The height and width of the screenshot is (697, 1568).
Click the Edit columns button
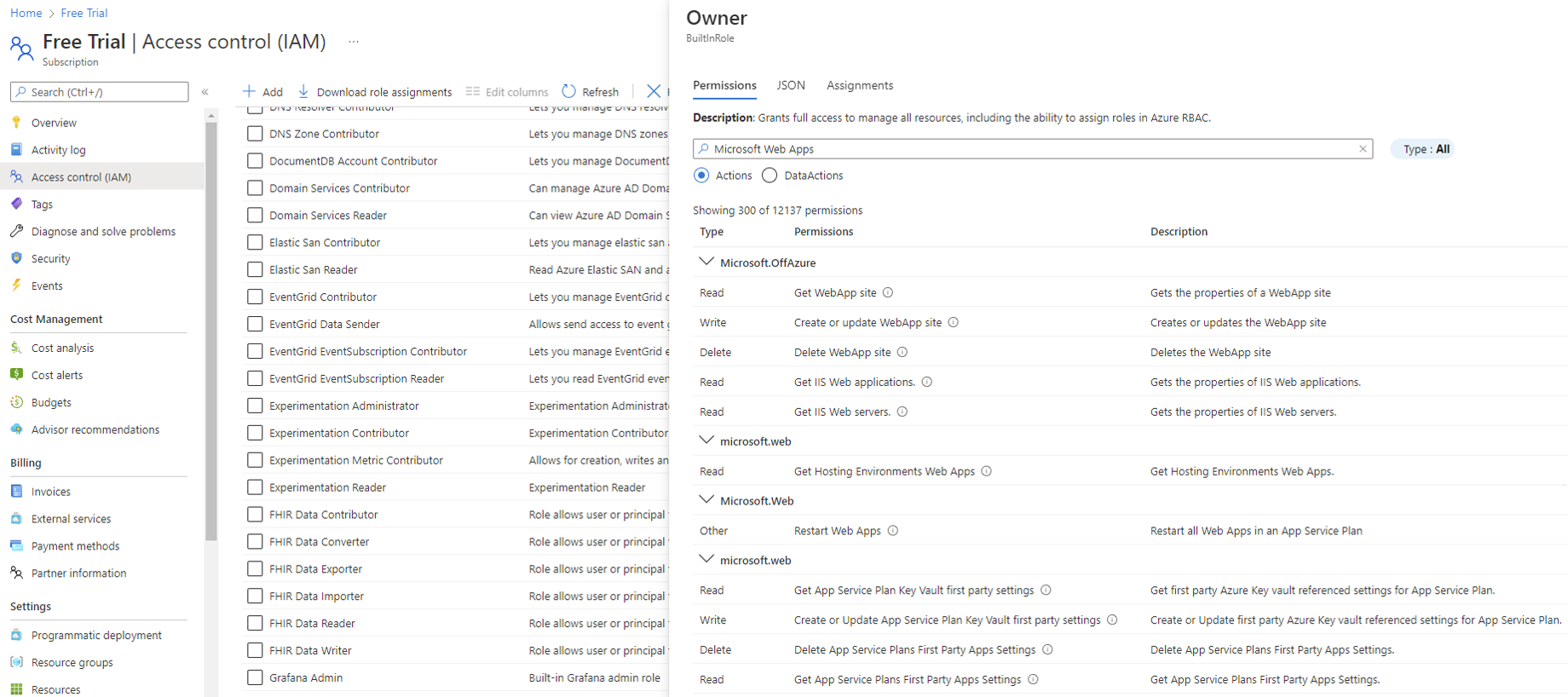(x=507, y=92)
